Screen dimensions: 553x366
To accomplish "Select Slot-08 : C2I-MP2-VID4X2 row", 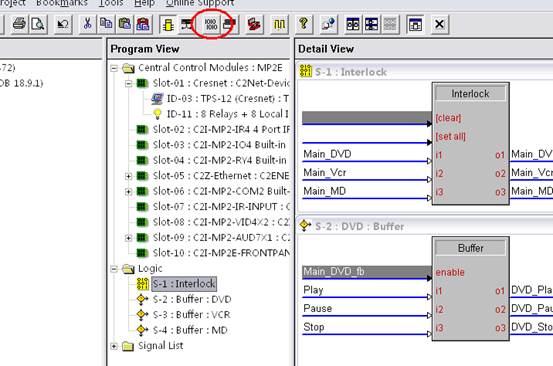I will click(x=221, y=222).
